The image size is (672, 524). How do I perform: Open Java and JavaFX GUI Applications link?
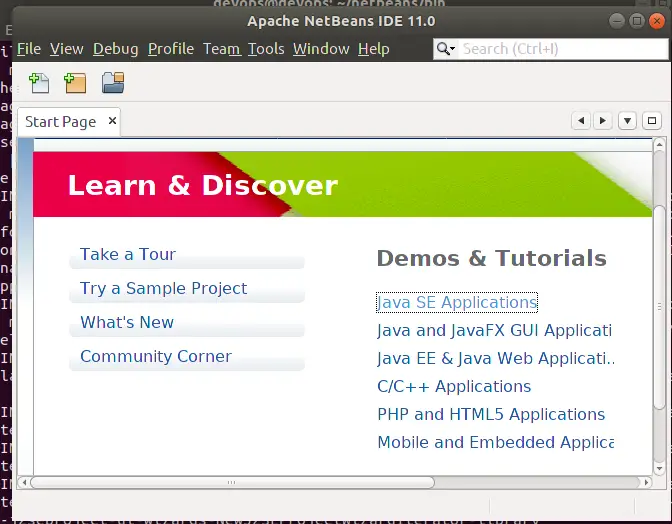[494, 330]
